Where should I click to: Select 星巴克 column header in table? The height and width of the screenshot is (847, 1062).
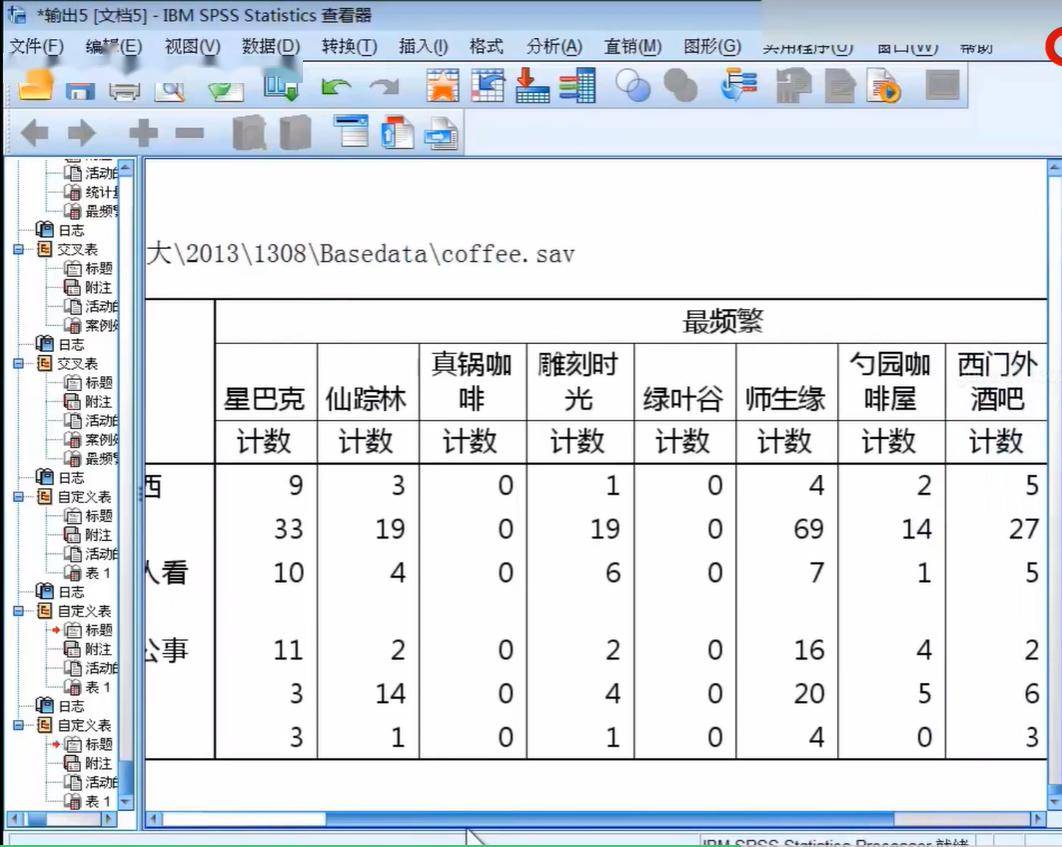(x=265, y=400)
